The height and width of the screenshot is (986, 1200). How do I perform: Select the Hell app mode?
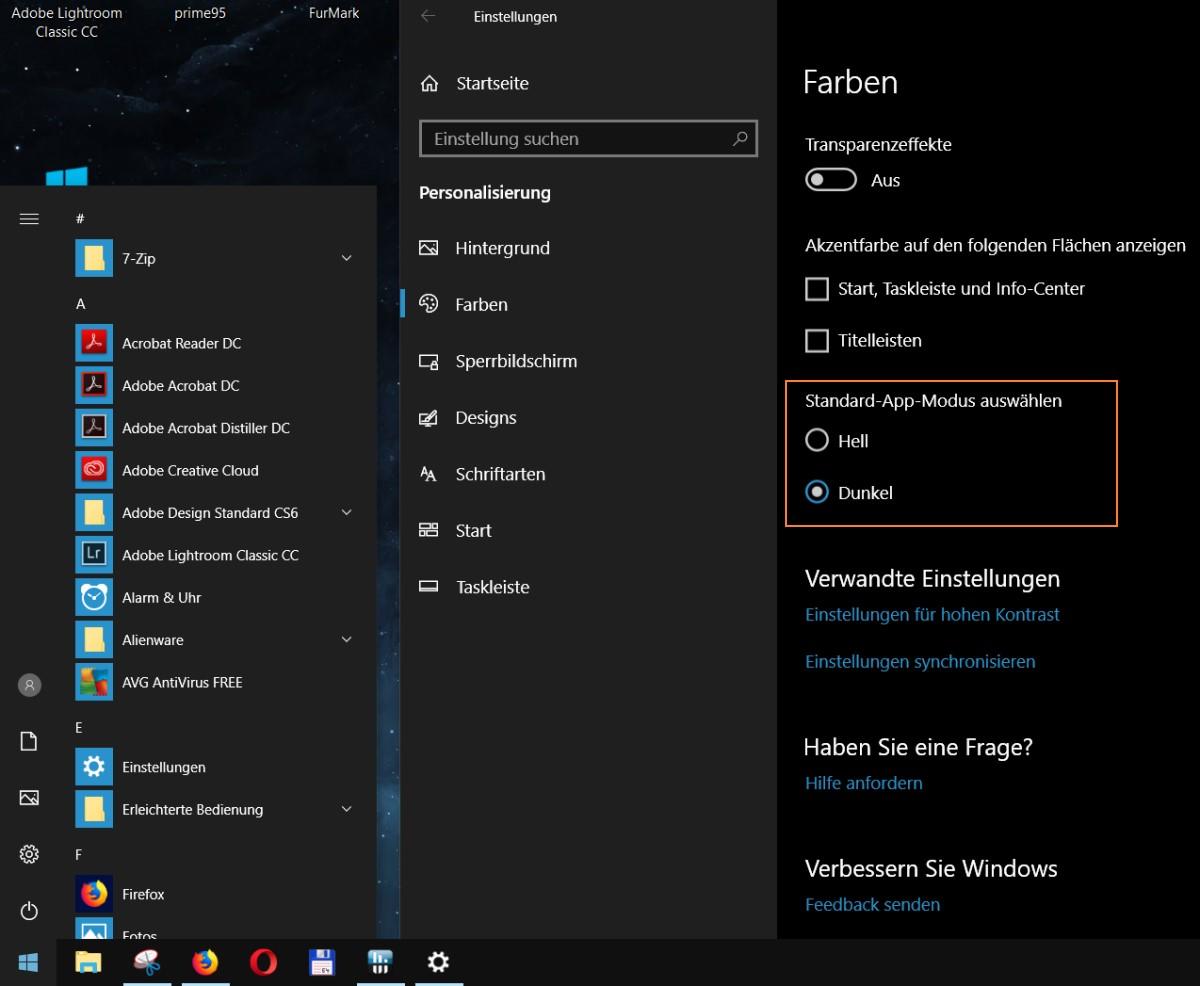coord(817,441)
